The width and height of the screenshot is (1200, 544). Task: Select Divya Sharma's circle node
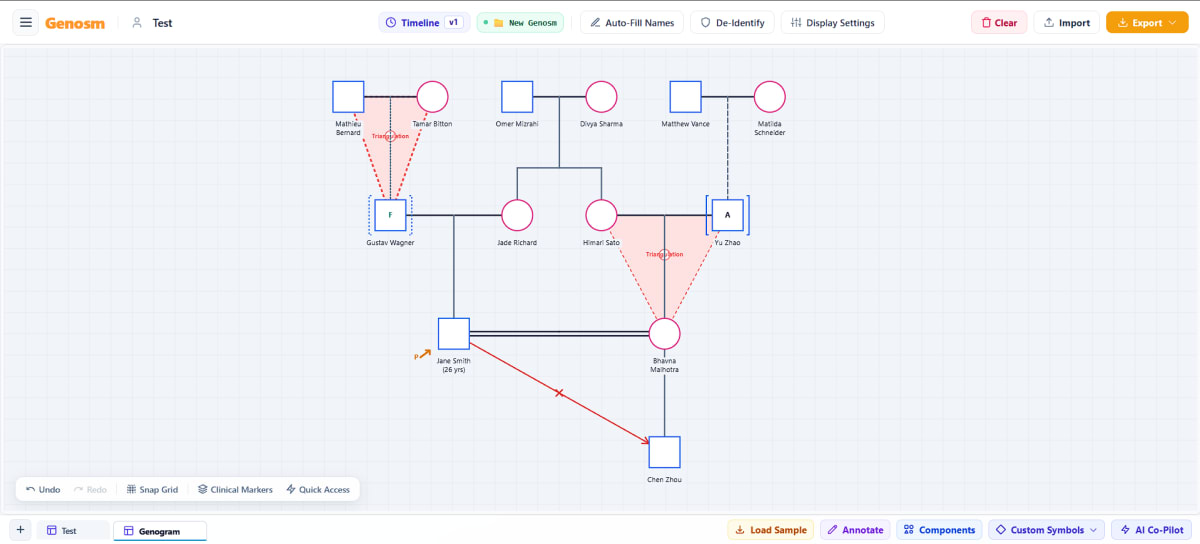click(x=601, y=97)
